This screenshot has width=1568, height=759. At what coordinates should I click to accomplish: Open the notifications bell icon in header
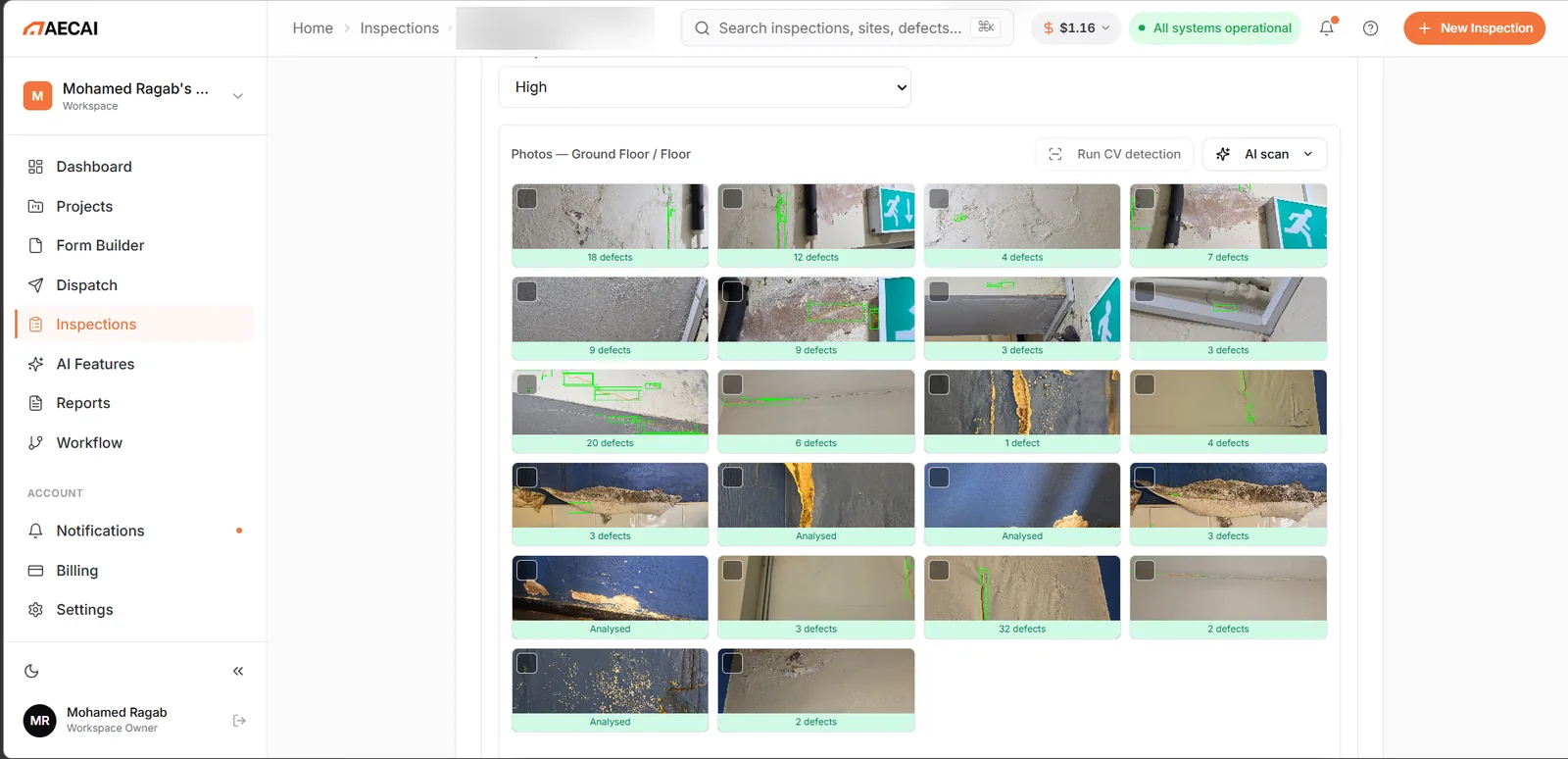pyautogui.click(x=1327, y=28)
